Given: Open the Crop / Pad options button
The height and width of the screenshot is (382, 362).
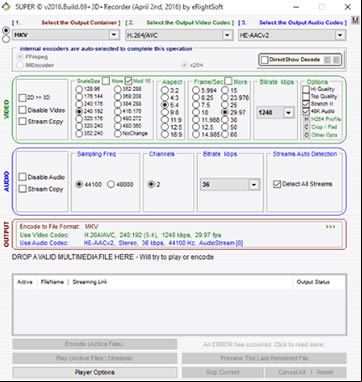Looking at the screenshot, I should 306,127.
